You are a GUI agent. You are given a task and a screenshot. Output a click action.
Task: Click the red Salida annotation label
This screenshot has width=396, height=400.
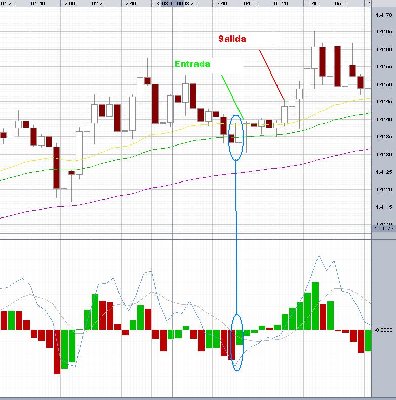point(232,39)
